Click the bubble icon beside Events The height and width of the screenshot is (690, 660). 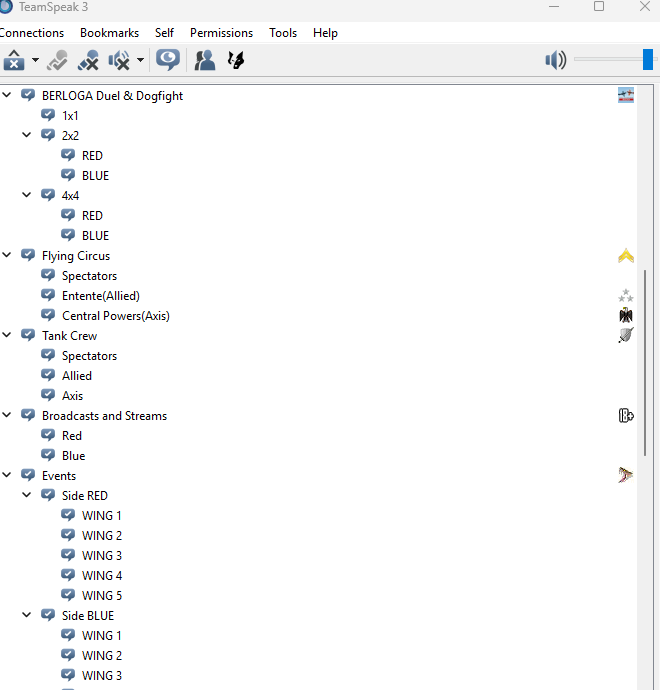pyautogui.click(x=28, y=475)
